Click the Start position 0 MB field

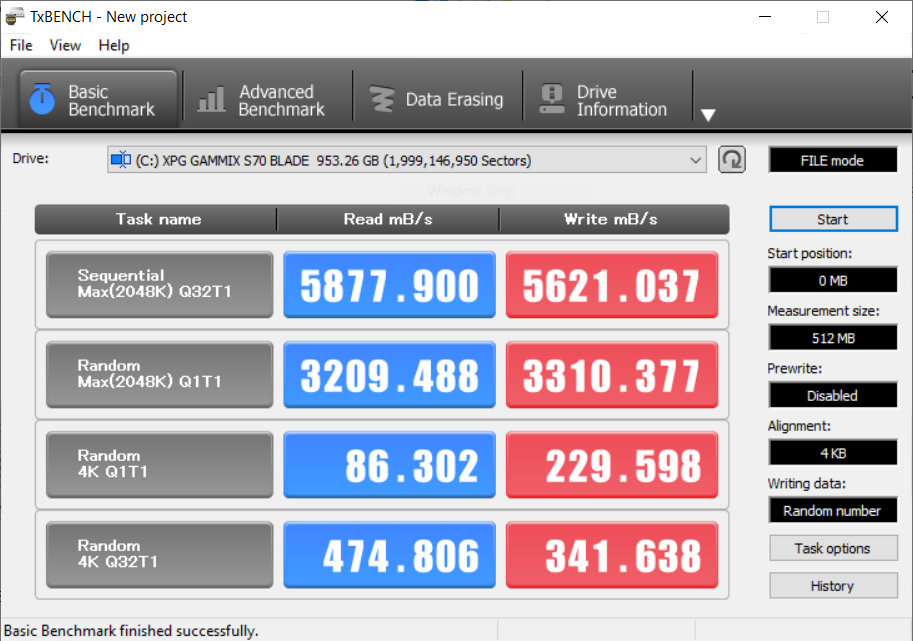832,280
